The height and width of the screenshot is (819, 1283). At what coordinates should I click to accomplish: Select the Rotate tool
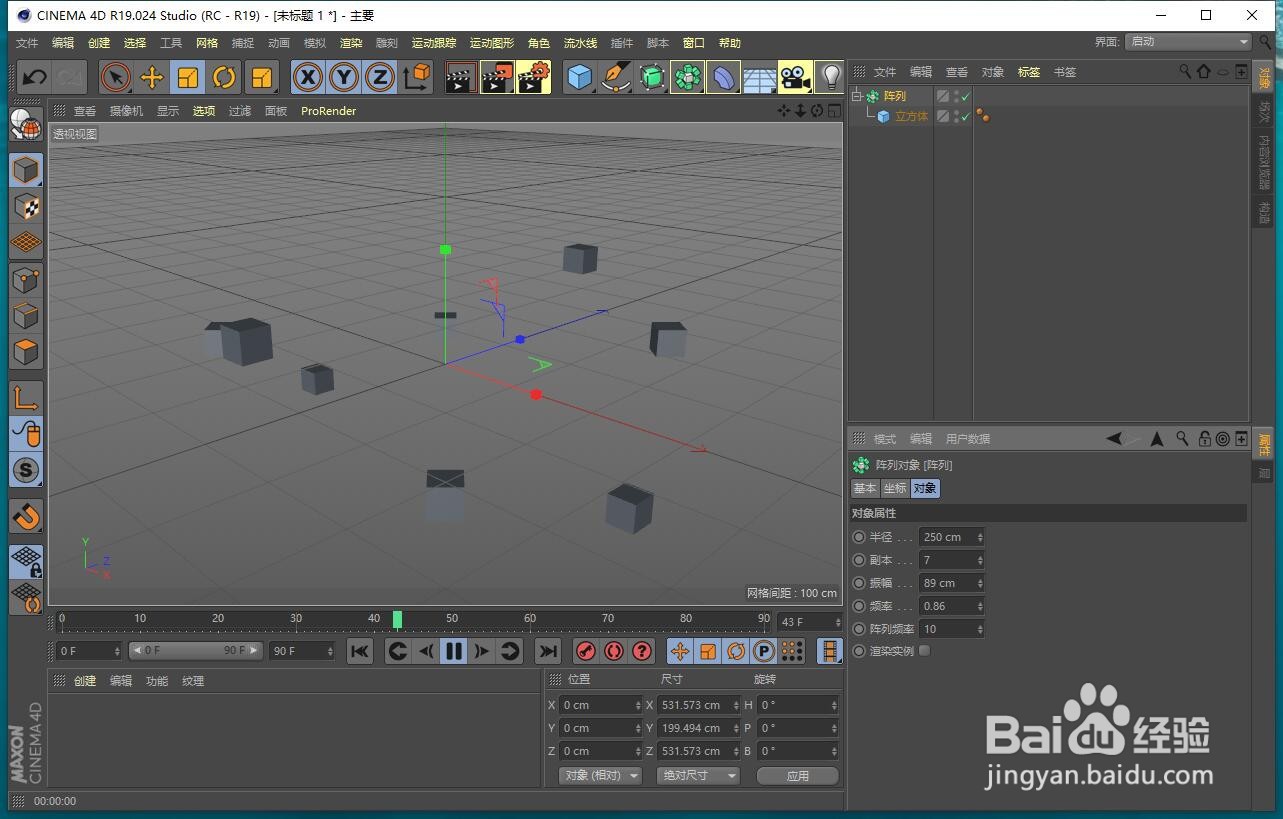224,77
